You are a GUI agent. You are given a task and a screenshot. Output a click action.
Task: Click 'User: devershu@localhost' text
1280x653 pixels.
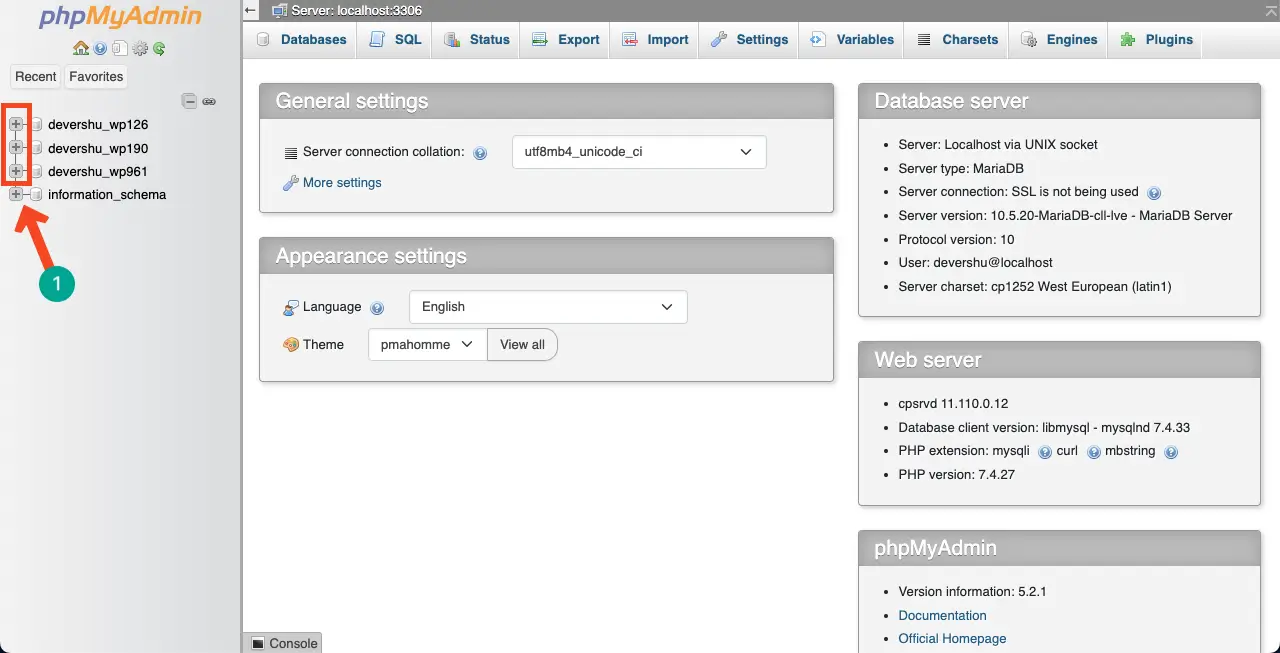[975, 262]
